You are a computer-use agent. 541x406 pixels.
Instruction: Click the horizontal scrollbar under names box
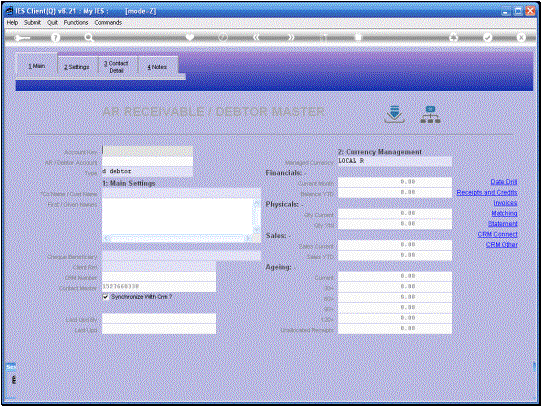(178, 238)
